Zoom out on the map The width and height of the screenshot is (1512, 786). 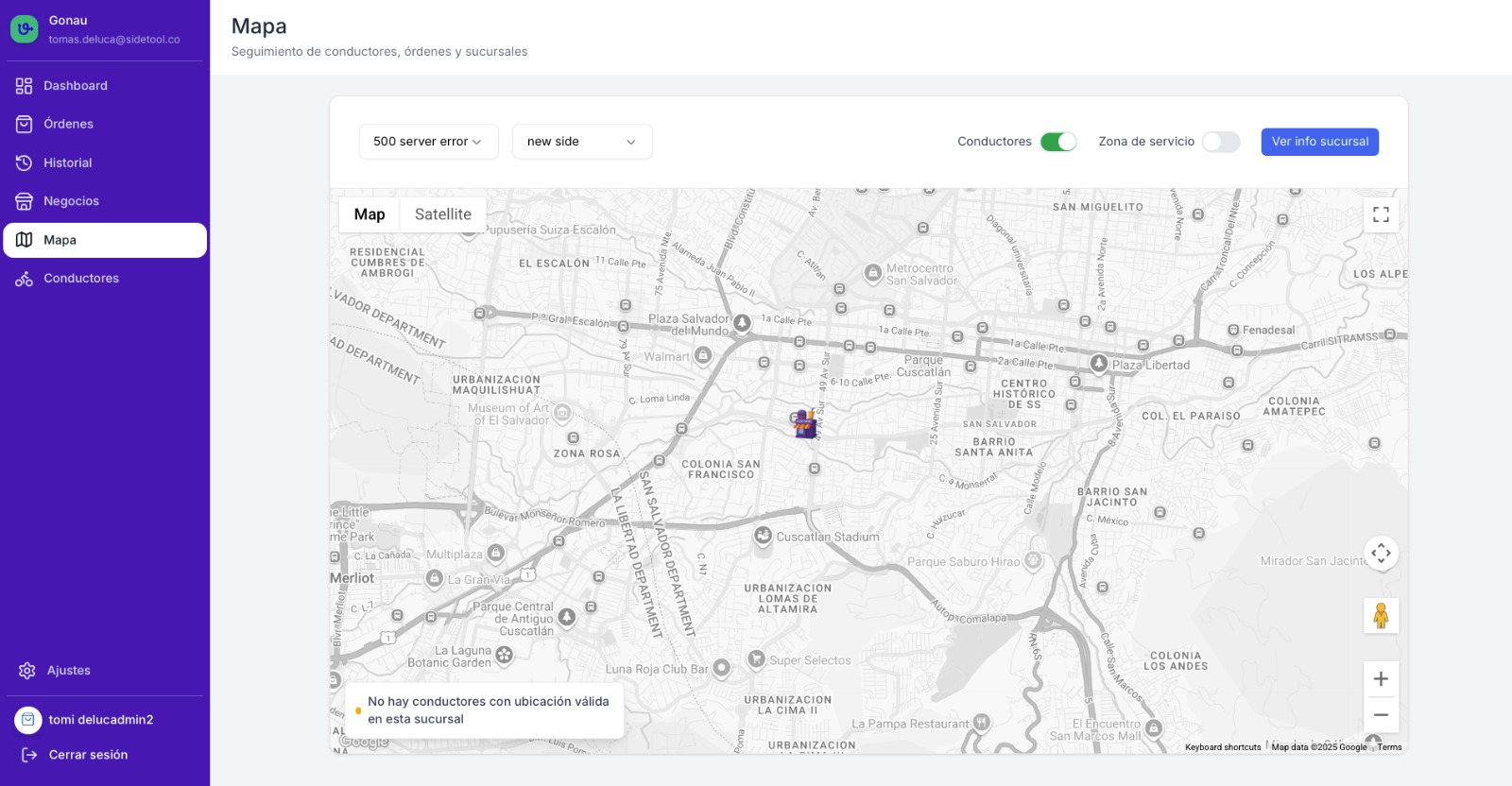(x=1381, y=715)
